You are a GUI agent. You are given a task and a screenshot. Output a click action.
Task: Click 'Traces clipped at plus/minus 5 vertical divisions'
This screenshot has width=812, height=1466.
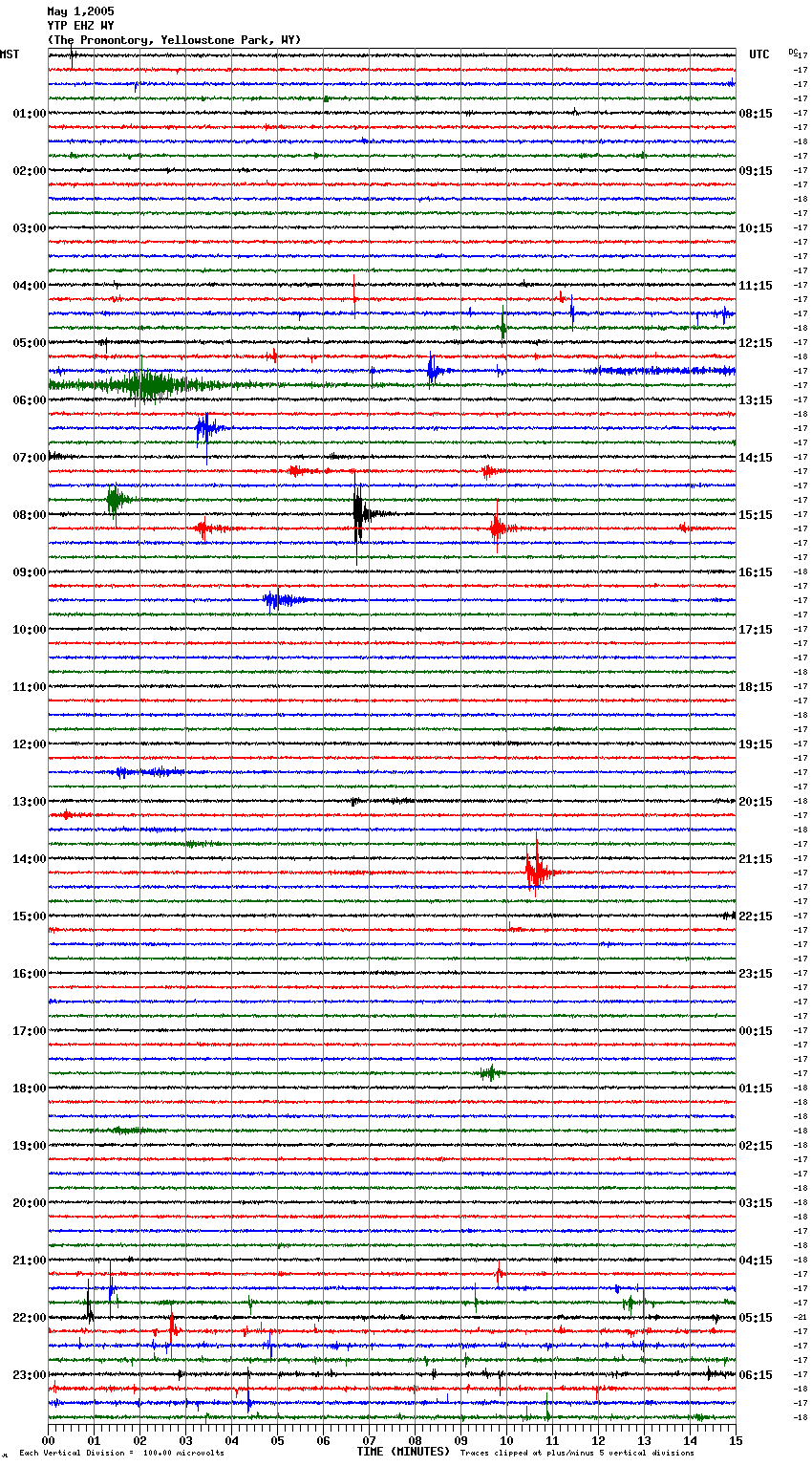577,1454
